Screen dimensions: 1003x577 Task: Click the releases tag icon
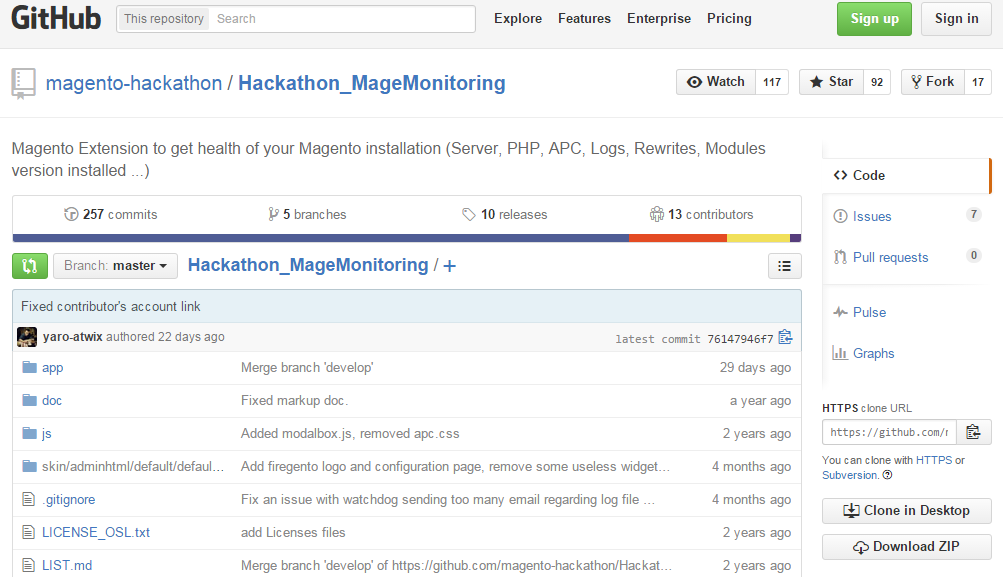(469, 214)
